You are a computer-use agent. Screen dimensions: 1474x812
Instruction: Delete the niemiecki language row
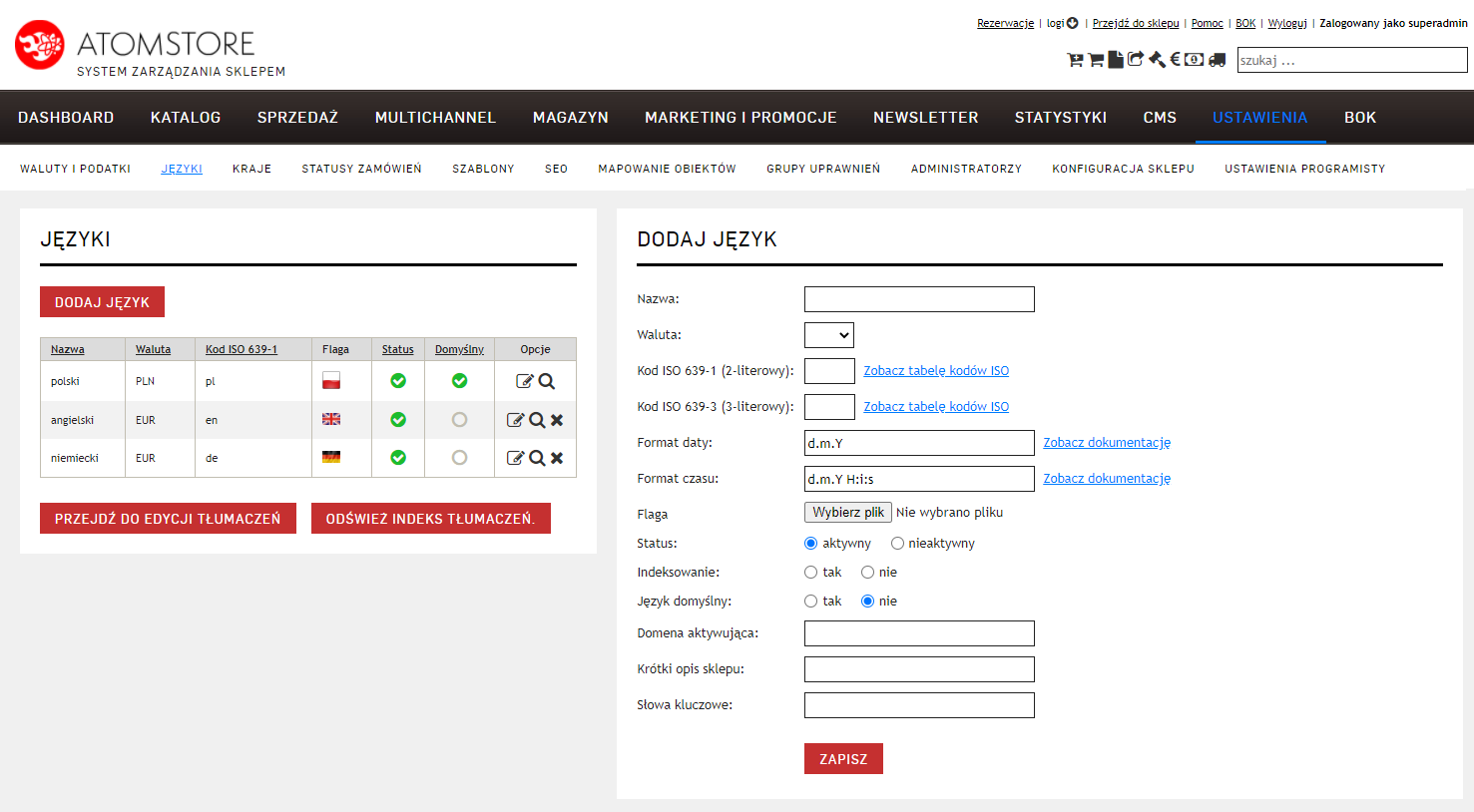557,458
